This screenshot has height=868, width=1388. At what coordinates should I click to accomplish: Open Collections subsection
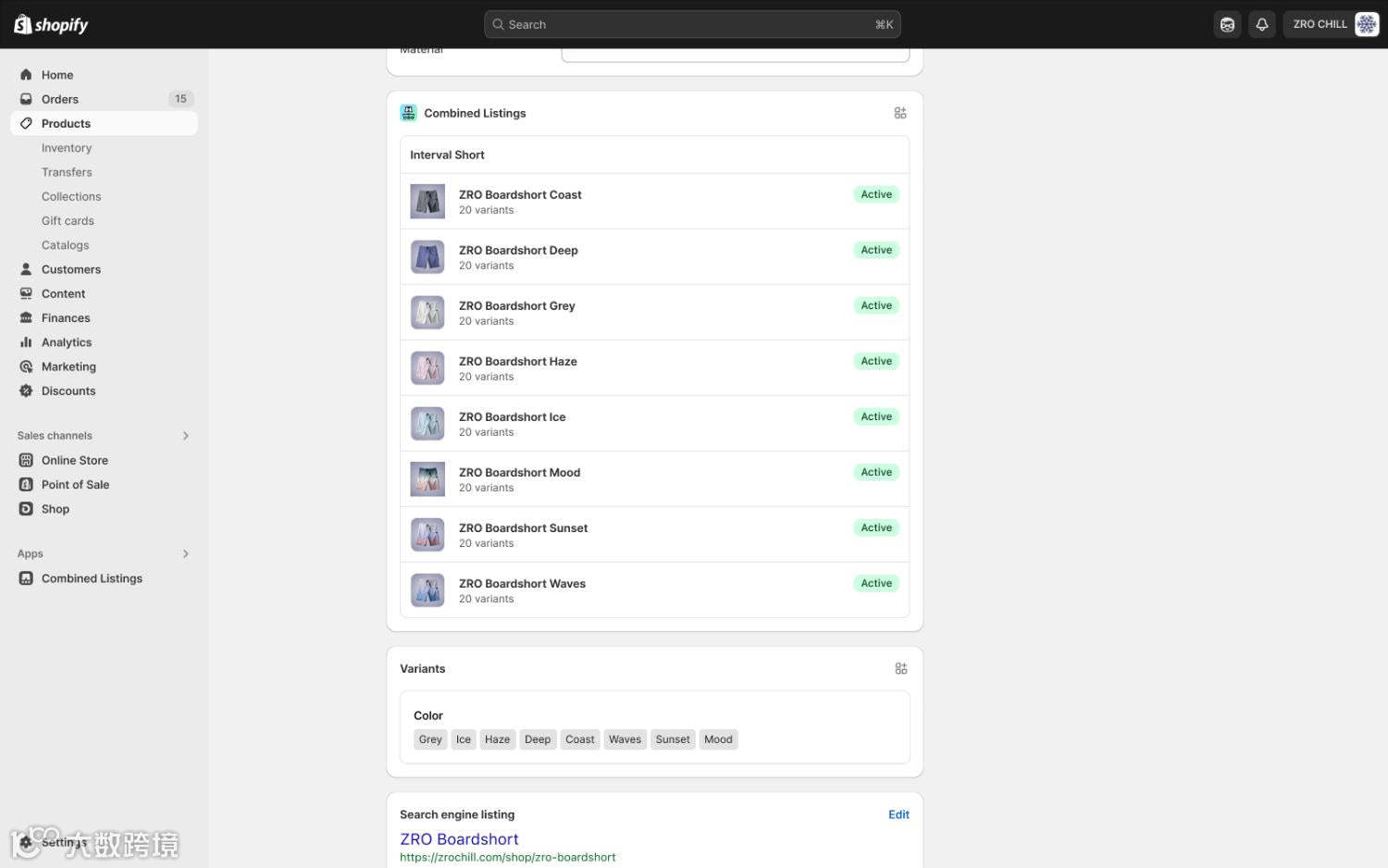[71, 196]
